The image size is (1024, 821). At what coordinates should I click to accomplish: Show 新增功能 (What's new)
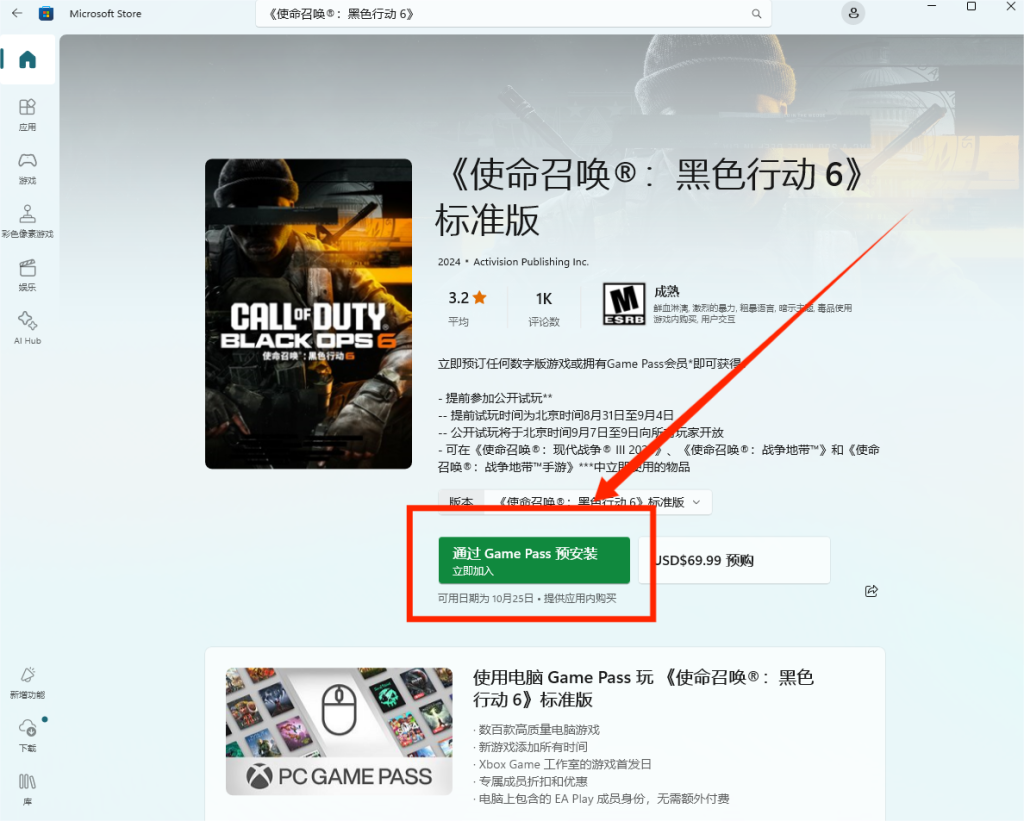[27, 683]
